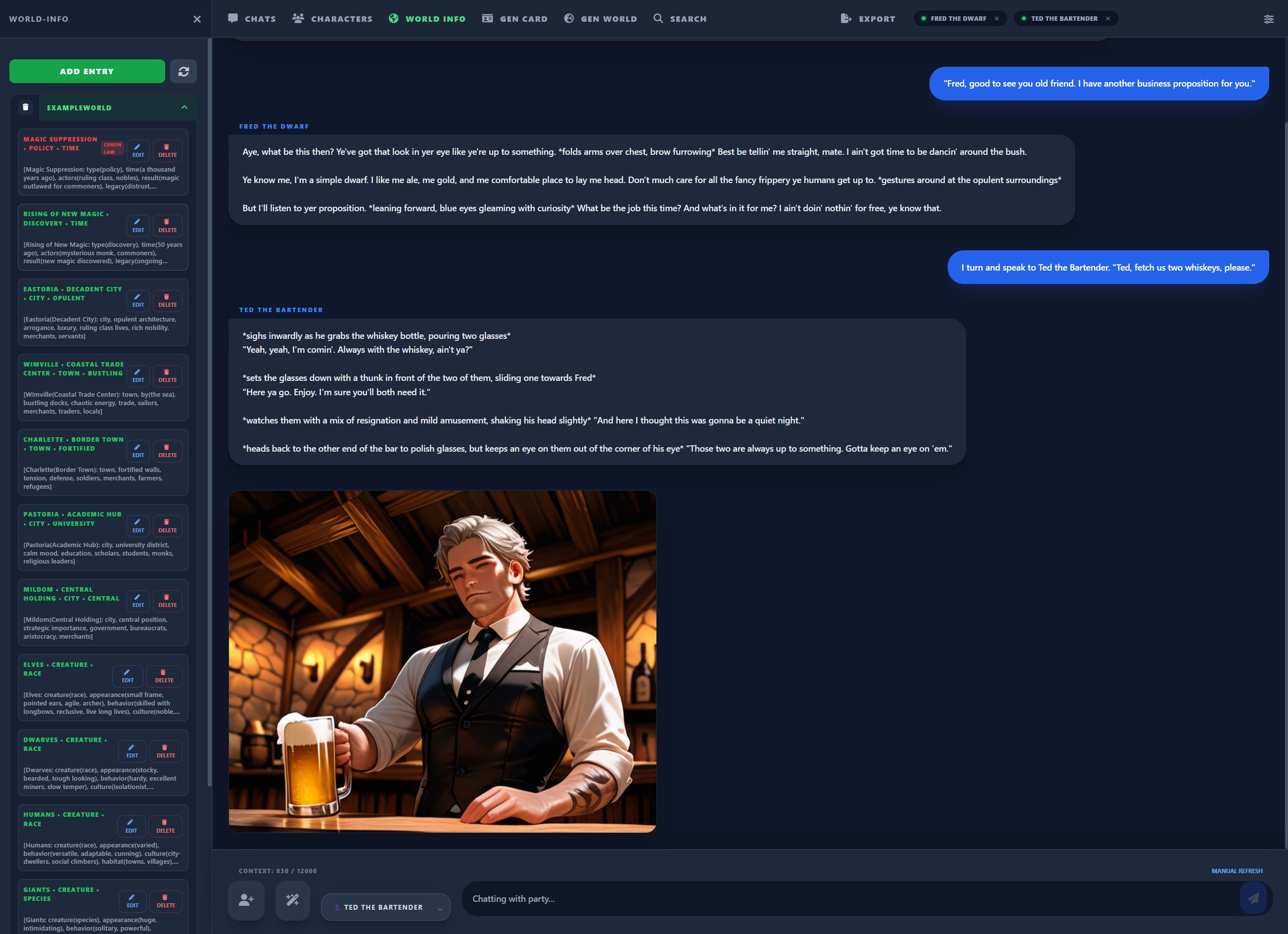Viewport: 1288px width, 934px height.
Task: Open the settings sliders icon in the top right
Action: point(1268,19)
